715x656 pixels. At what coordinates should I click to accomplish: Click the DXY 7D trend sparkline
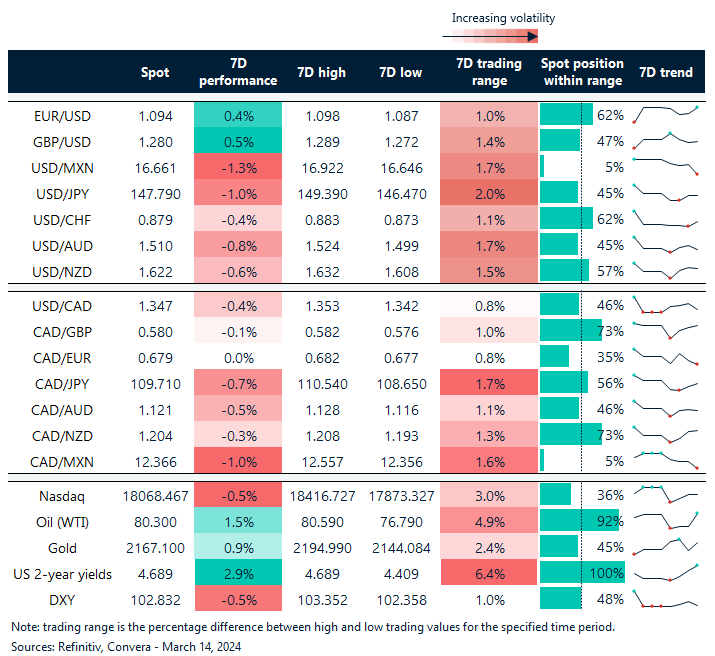tap(665, 598)
